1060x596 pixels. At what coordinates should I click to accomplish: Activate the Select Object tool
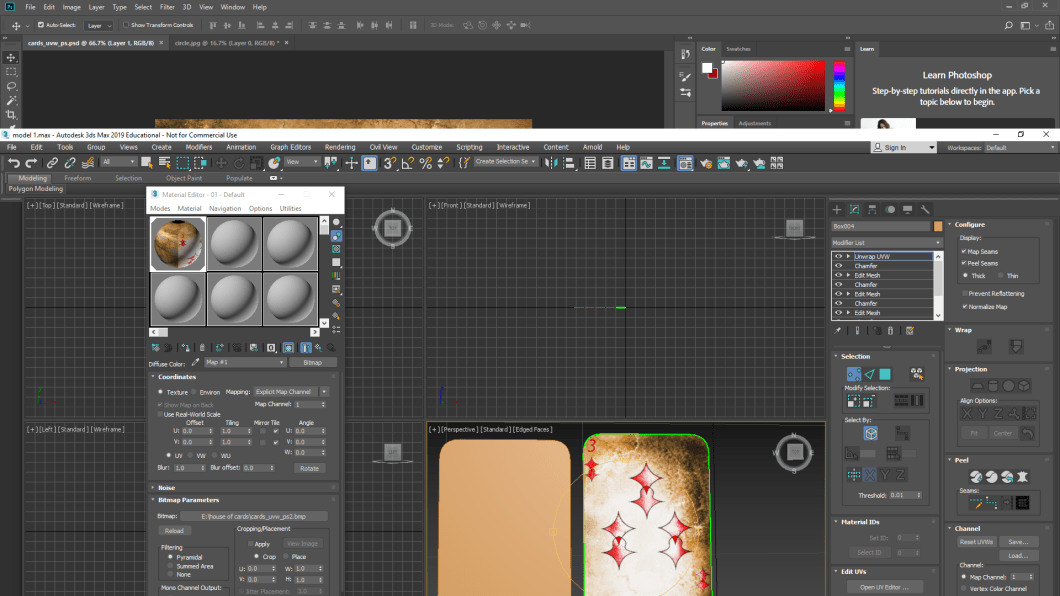click(147, 163)
